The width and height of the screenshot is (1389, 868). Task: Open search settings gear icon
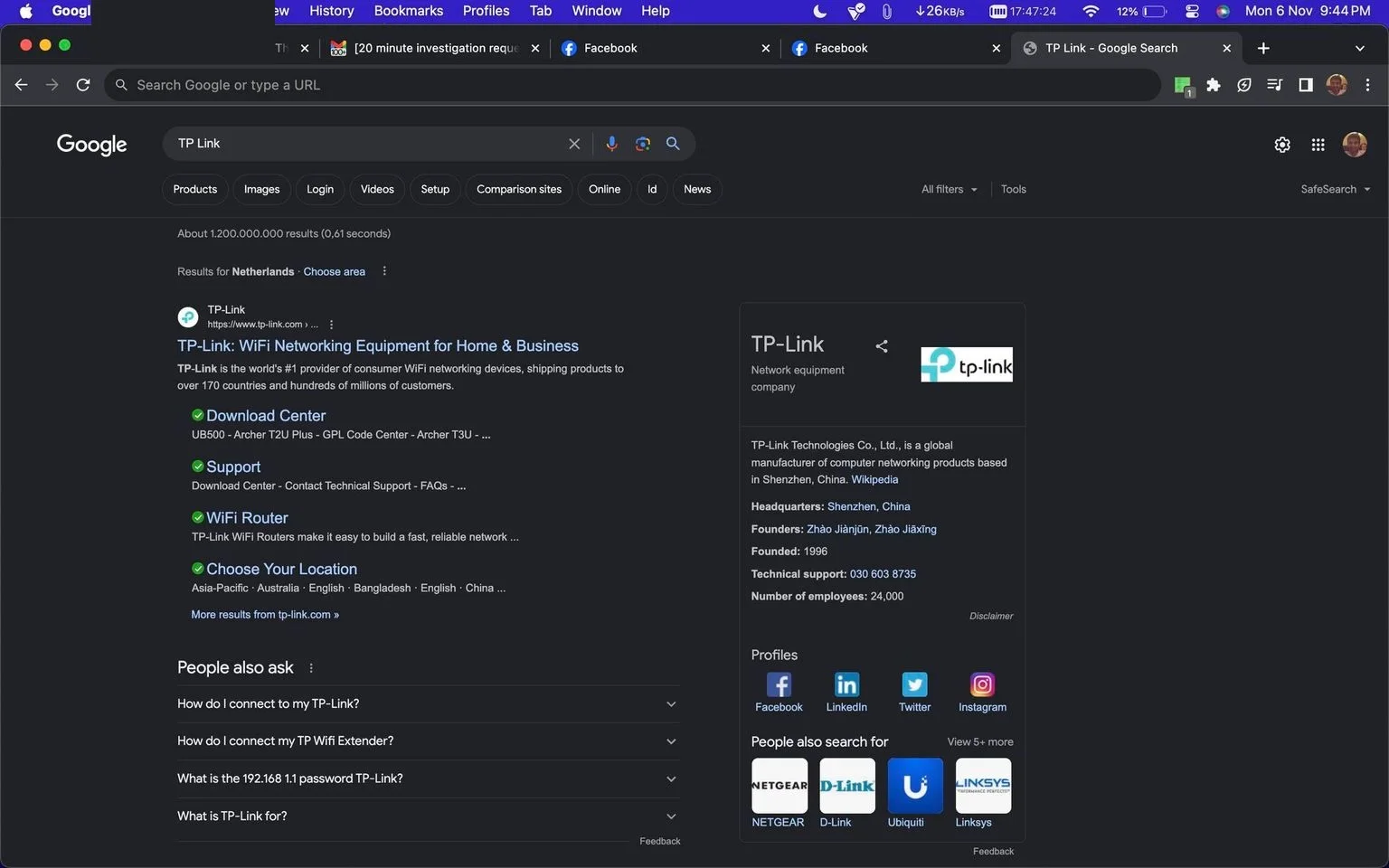click(1281, 145)
